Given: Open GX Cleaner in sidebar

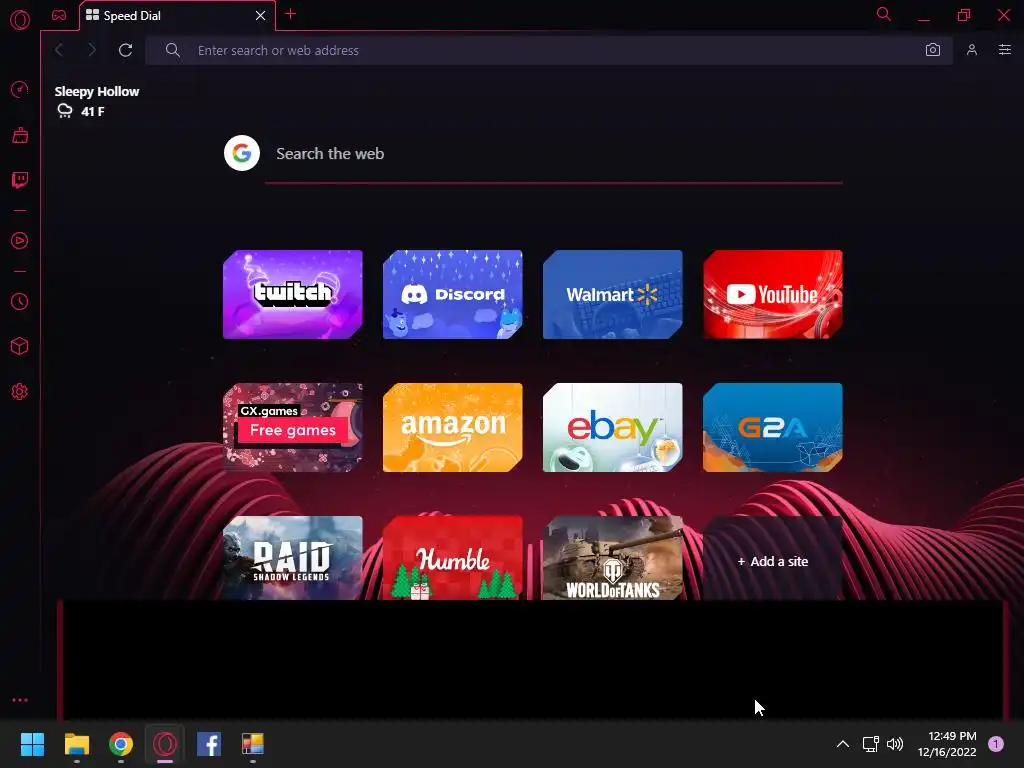Looking at the screenshot, I should point(20,135).
